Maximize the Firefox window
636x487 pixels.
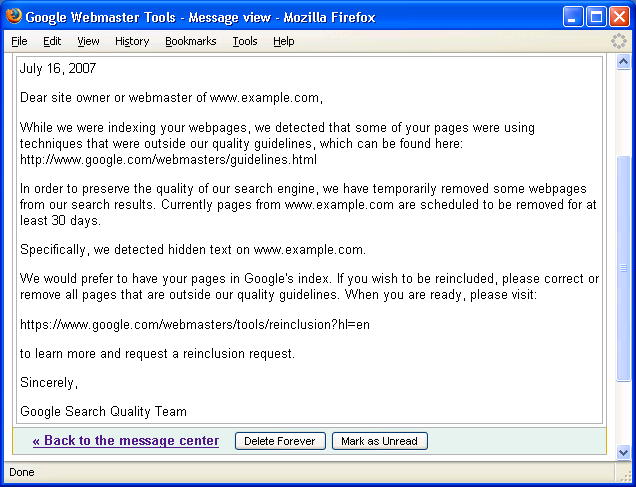coord(596,17)
